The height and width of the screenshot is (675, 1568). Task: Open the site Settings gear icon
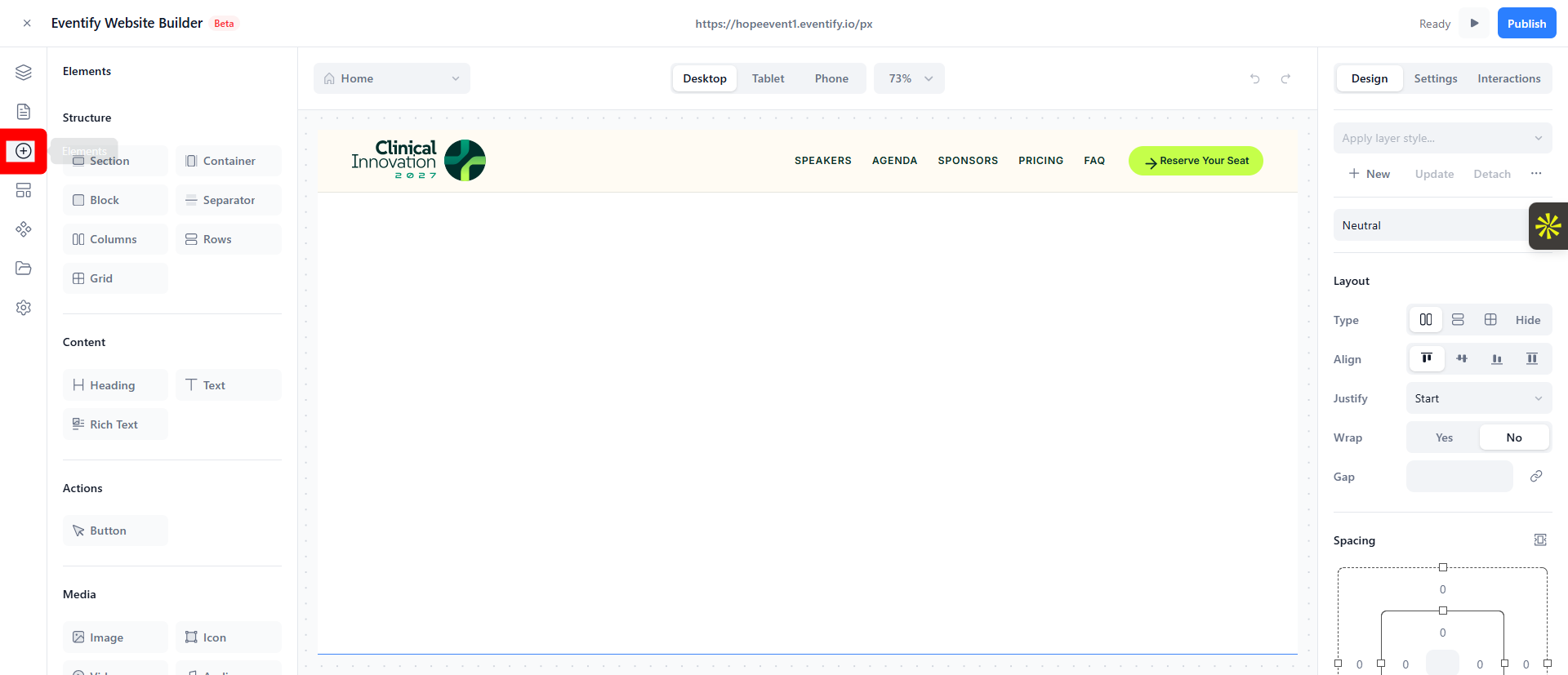coord(24,308)
